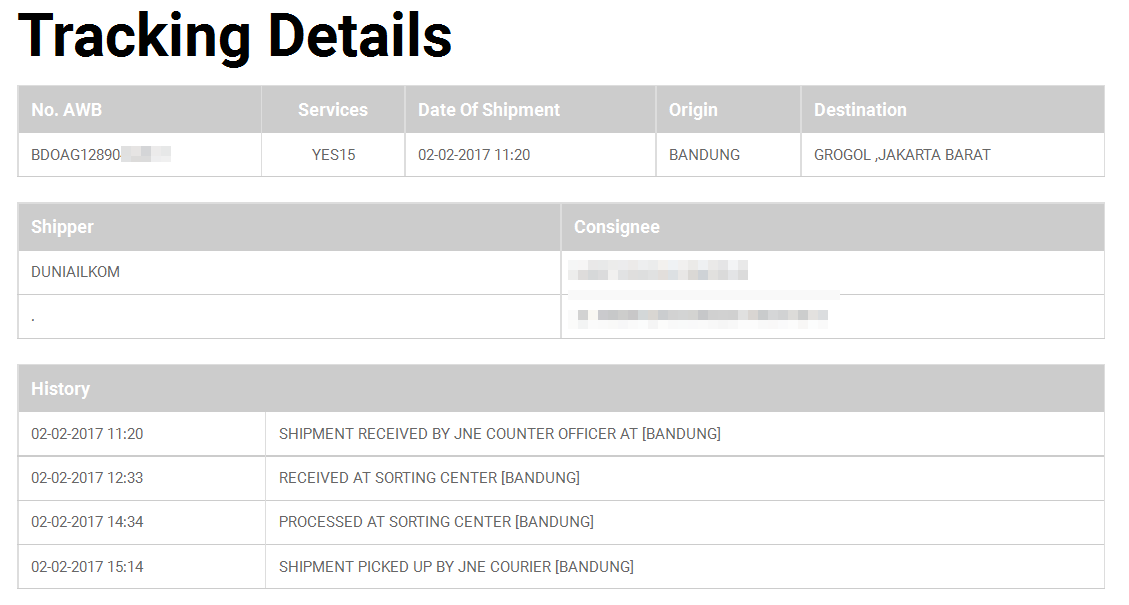This screenshot has height=605, width=1129.
Task: Click the Processed at Sorting Center entry
Action: [x=436, y=521]
